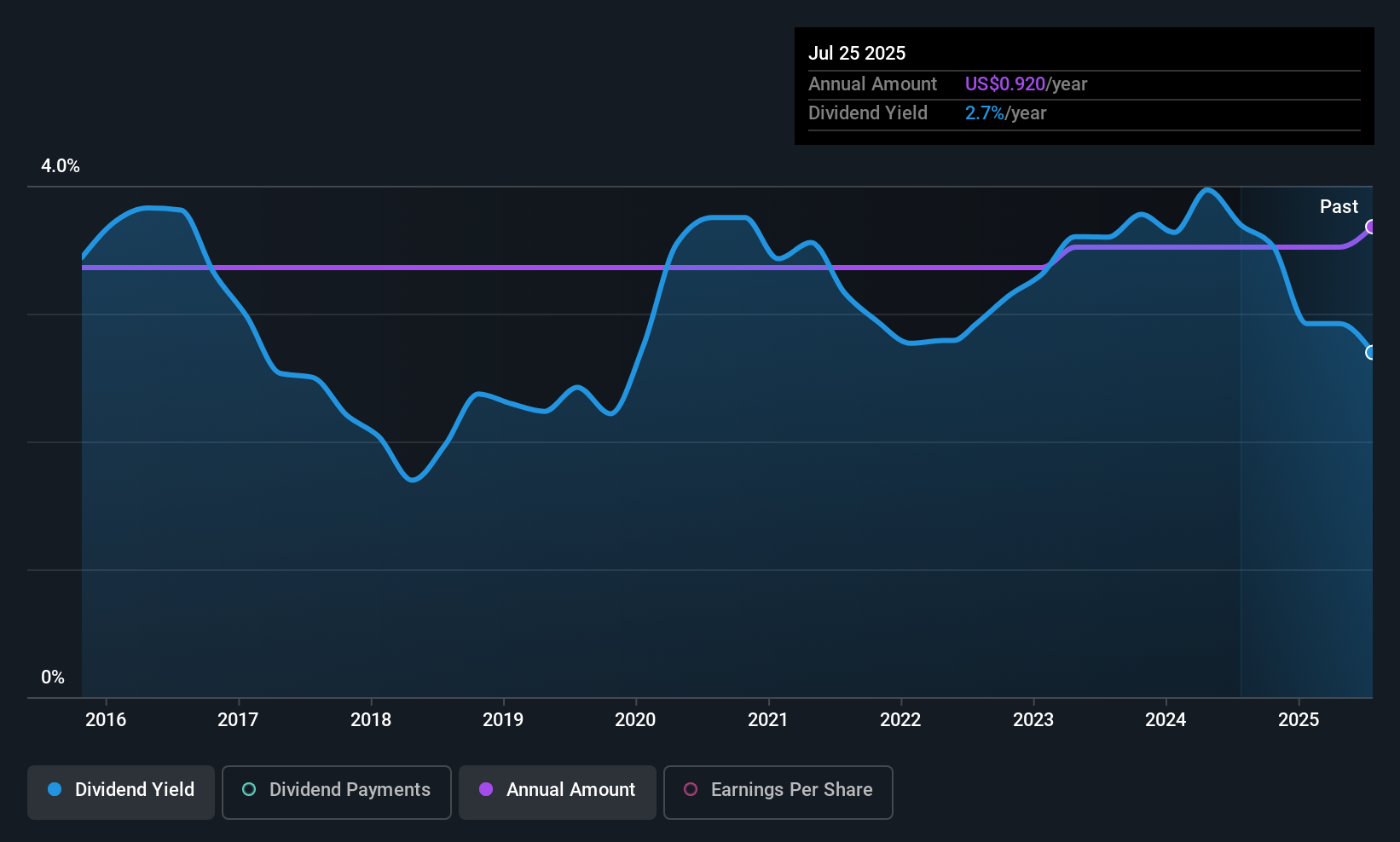Click the 2016 x-axis year label
The height and width of the screenshot is (842, 1400).
(x=106, y=719)
